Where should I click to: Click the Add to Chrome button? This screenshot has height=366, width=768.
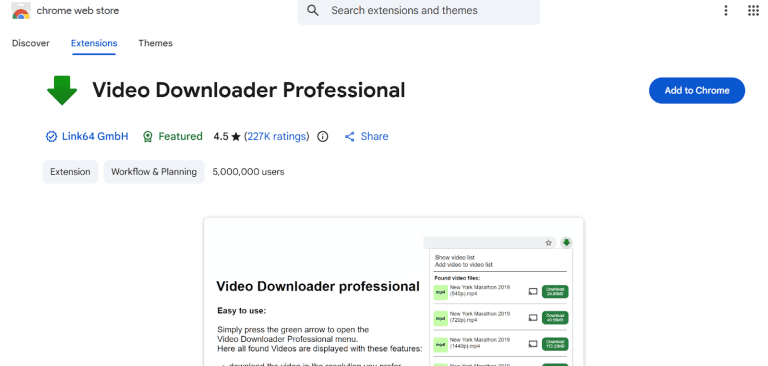tap(697, 91)
